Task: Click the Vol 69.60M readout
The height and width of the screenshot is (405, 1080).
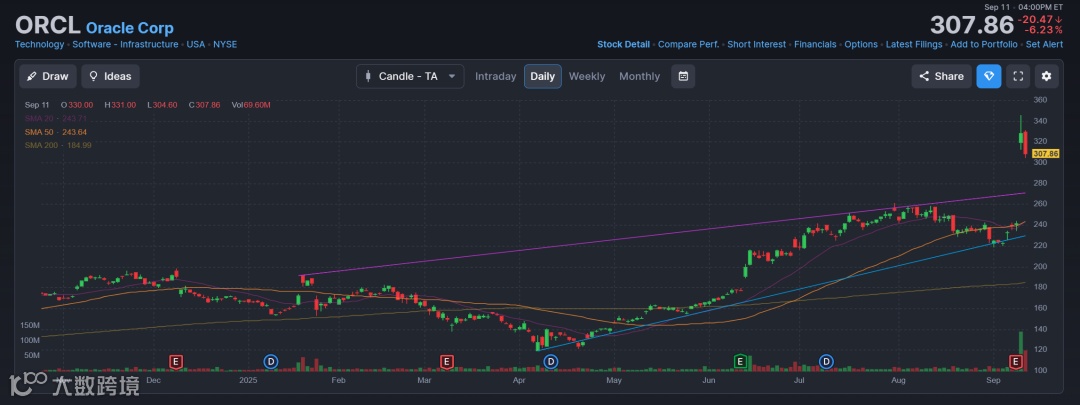Action: click(x=251, y=105)
